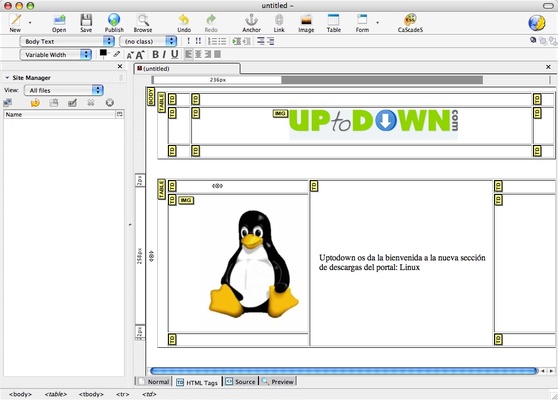Open the All files view dropdown
Viewport: 558px width, 400px height.
tap(64, 90)
